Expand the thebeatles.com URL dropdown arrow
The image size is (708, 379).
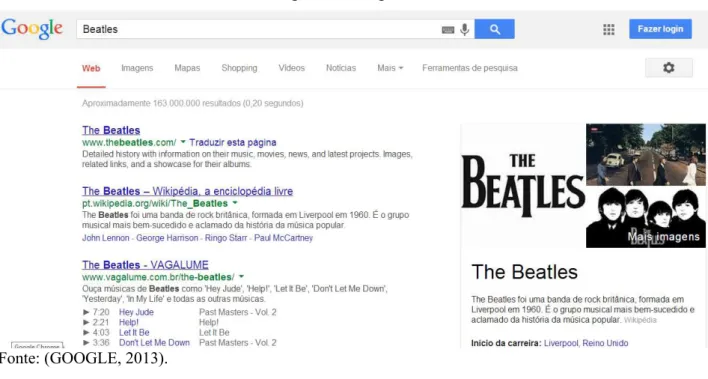(x=183, y=142)
